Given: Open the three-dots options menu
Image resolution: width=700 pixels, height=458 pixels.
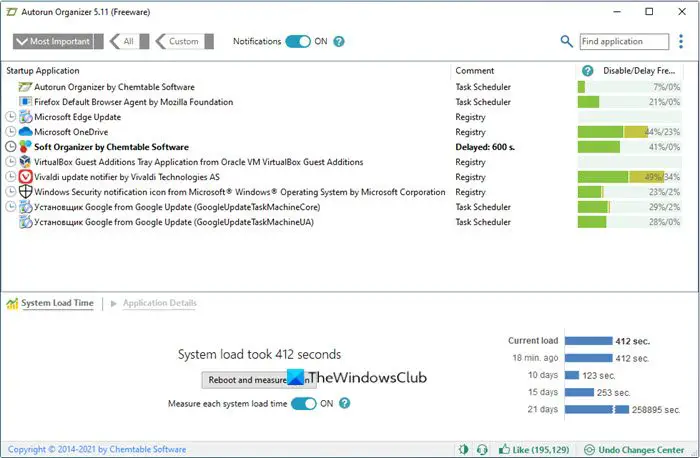Looking at the screenshot, I should 681,42.
